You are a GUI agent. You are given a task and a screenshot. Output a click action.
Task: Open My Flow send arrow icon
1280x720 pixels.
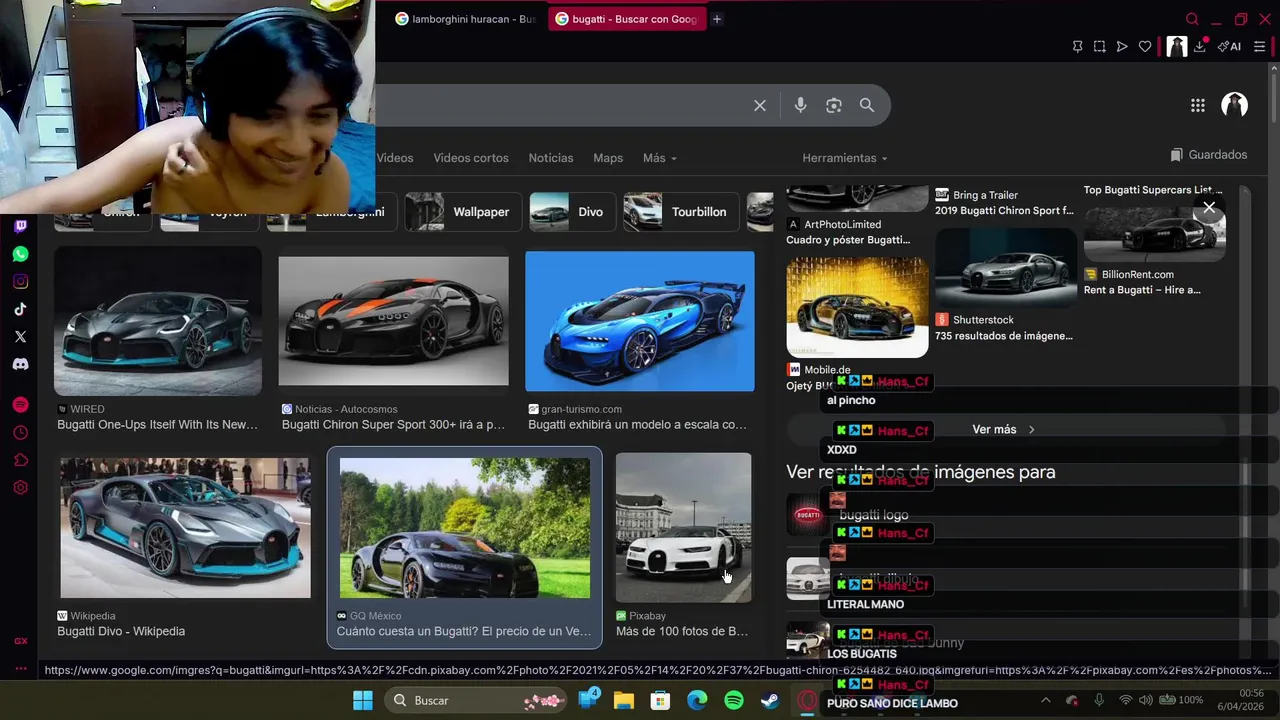pos(1122,46)
